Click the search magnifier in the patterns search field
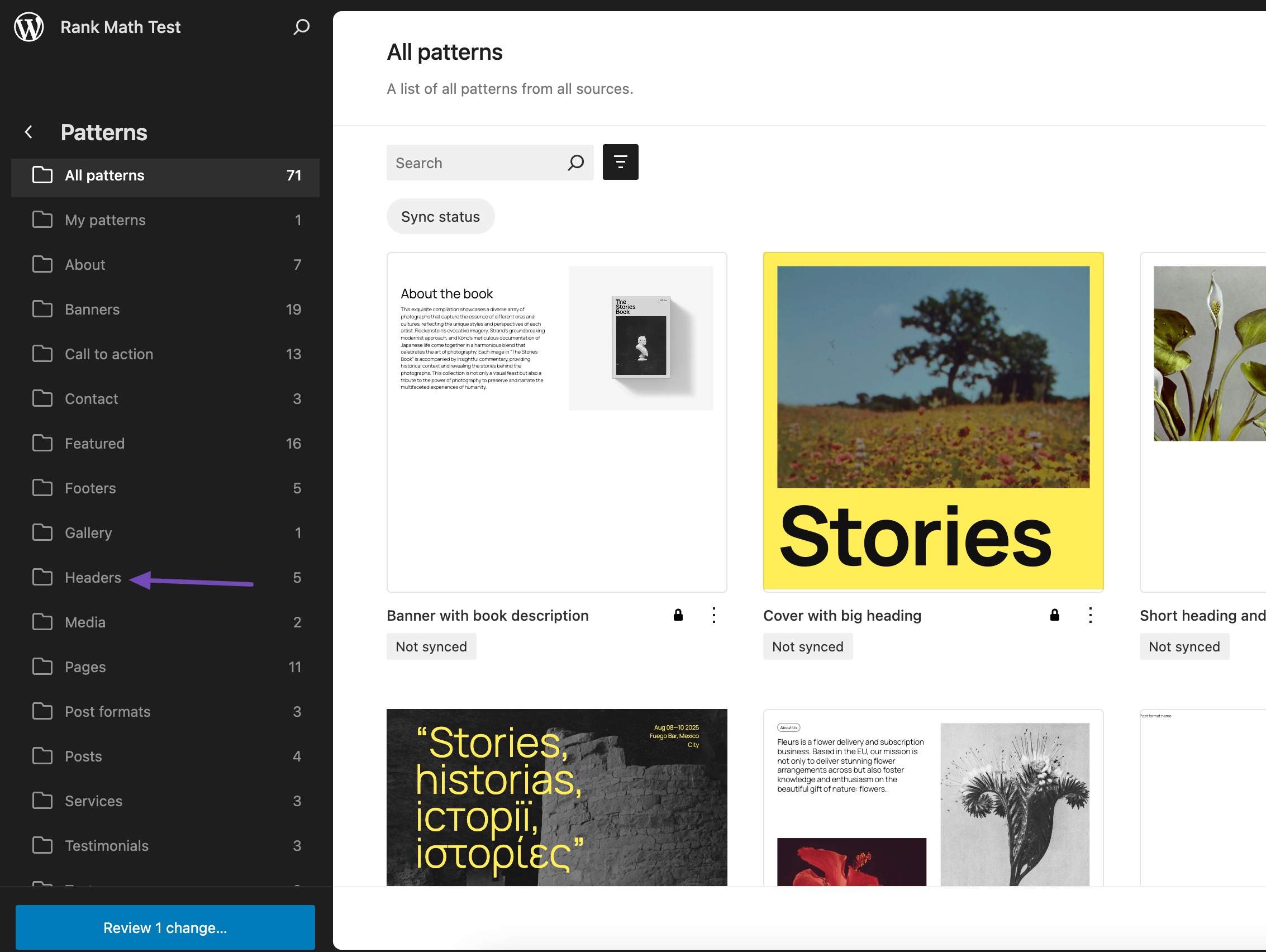This screenshot has height=952, width=1266. [576, 163]
